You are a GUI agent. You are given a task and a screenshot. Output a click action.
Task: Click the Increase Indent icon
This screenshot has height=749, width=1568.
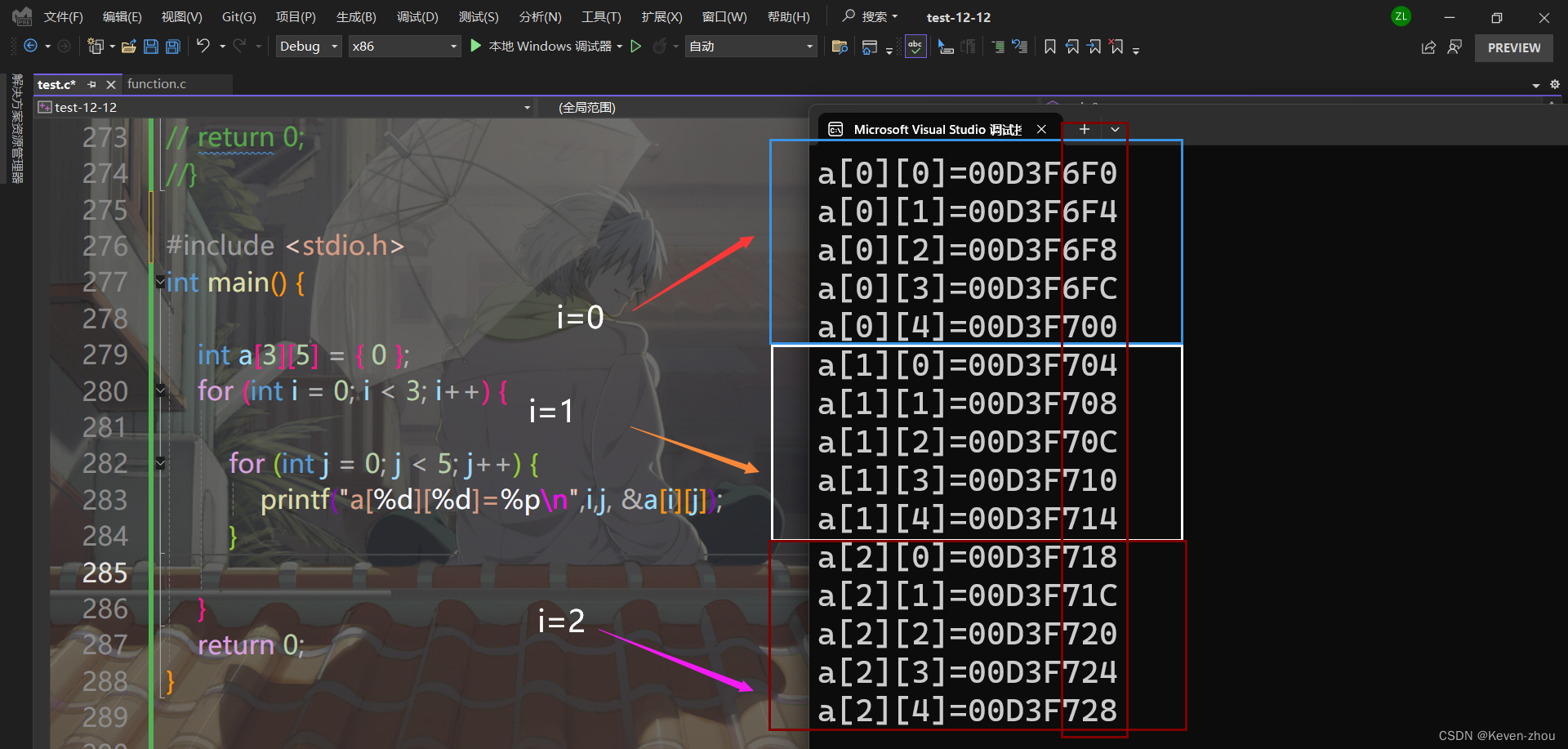click(998, 47)
